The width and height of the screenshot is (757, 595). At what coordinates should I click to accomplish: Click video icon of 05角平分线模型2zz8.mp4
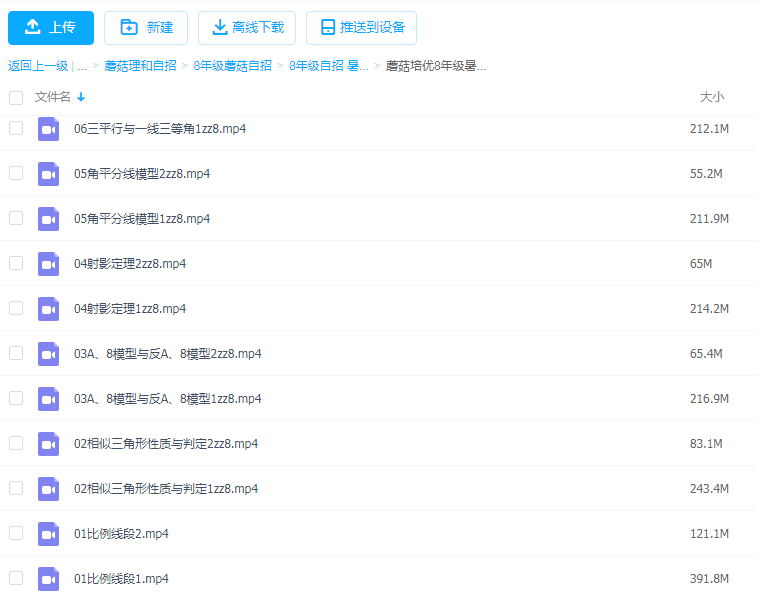point(49,174)
